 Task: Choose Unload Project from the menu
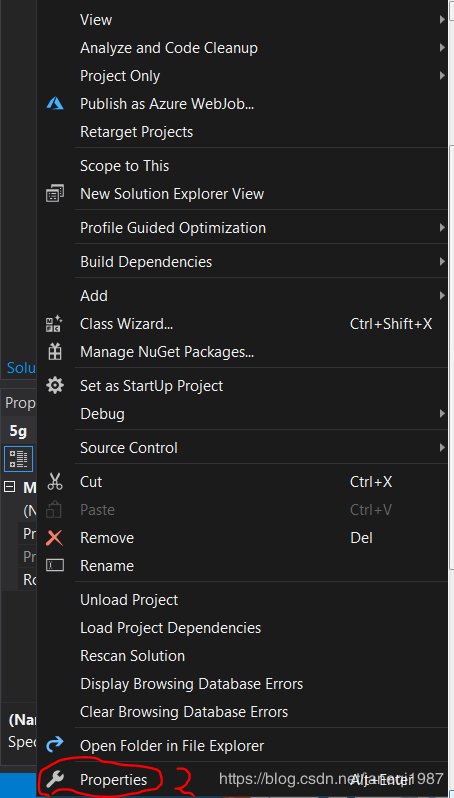pyautogui.click(x=129, y=600)
